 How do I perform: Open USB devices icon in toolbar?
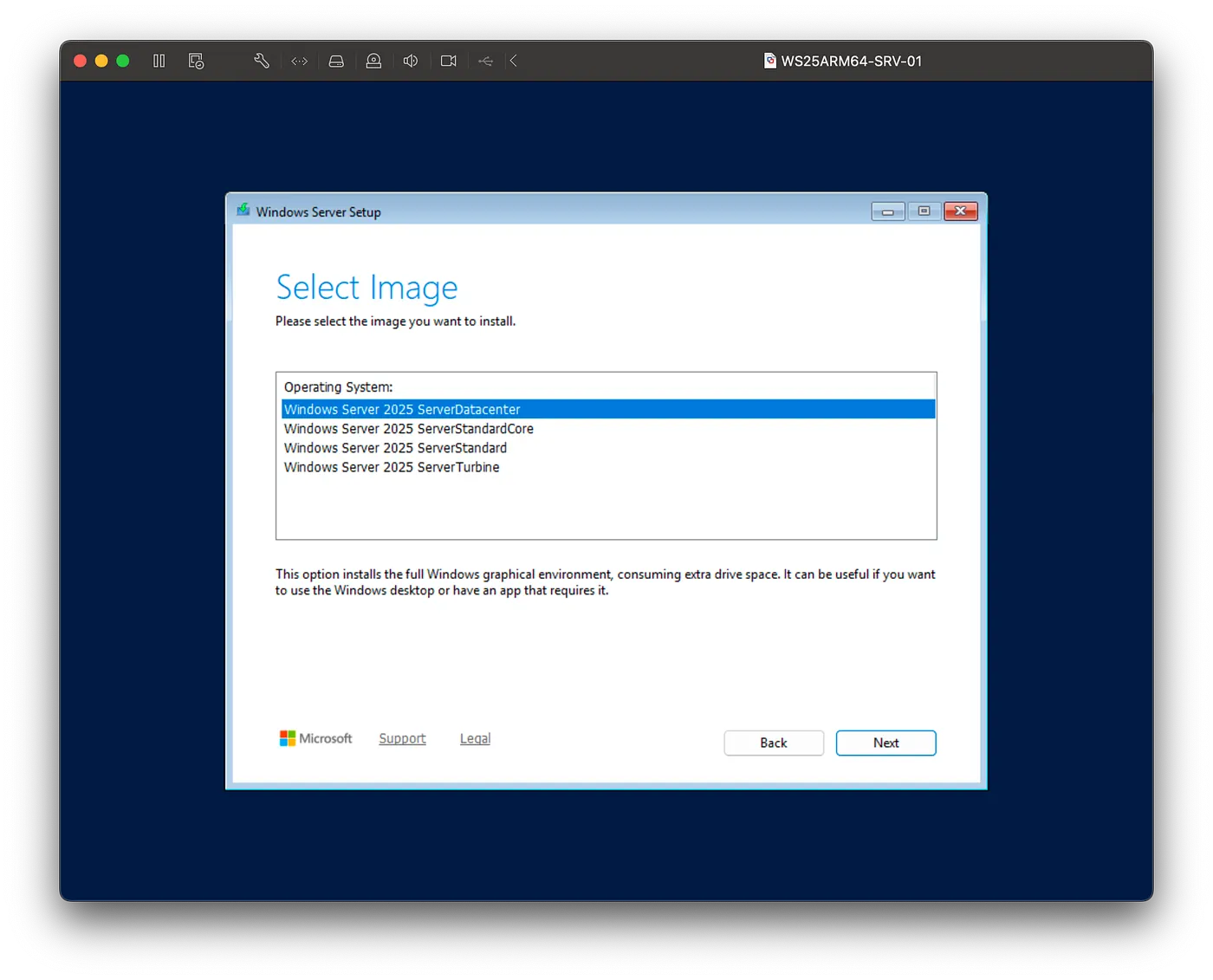485,61
